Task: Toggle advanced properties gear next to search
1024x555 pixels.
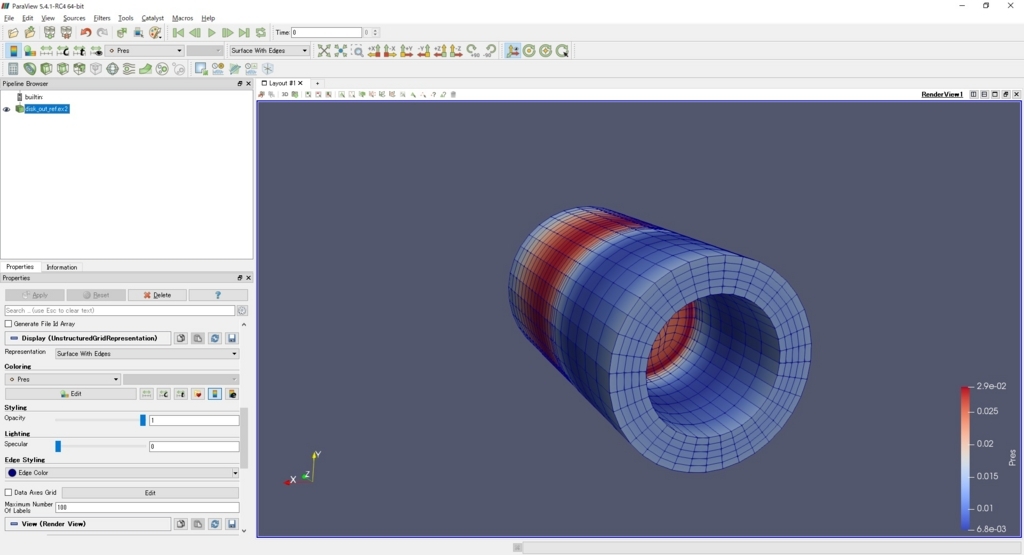Action: (x=242, y=310)
